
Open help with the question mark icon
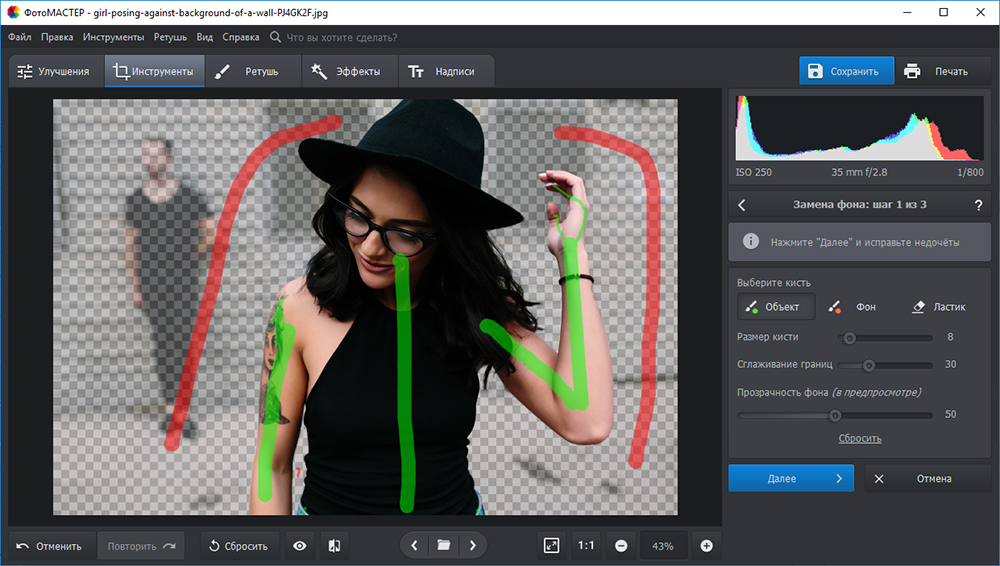point(978,205)
